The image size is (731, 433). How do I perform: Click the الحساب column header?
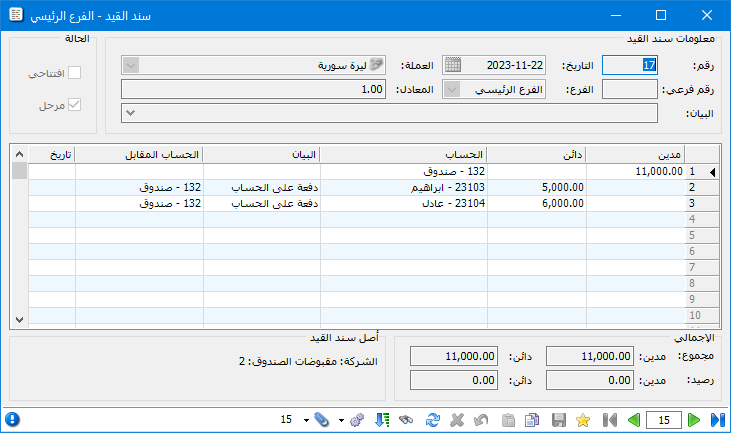coord(403,155)
